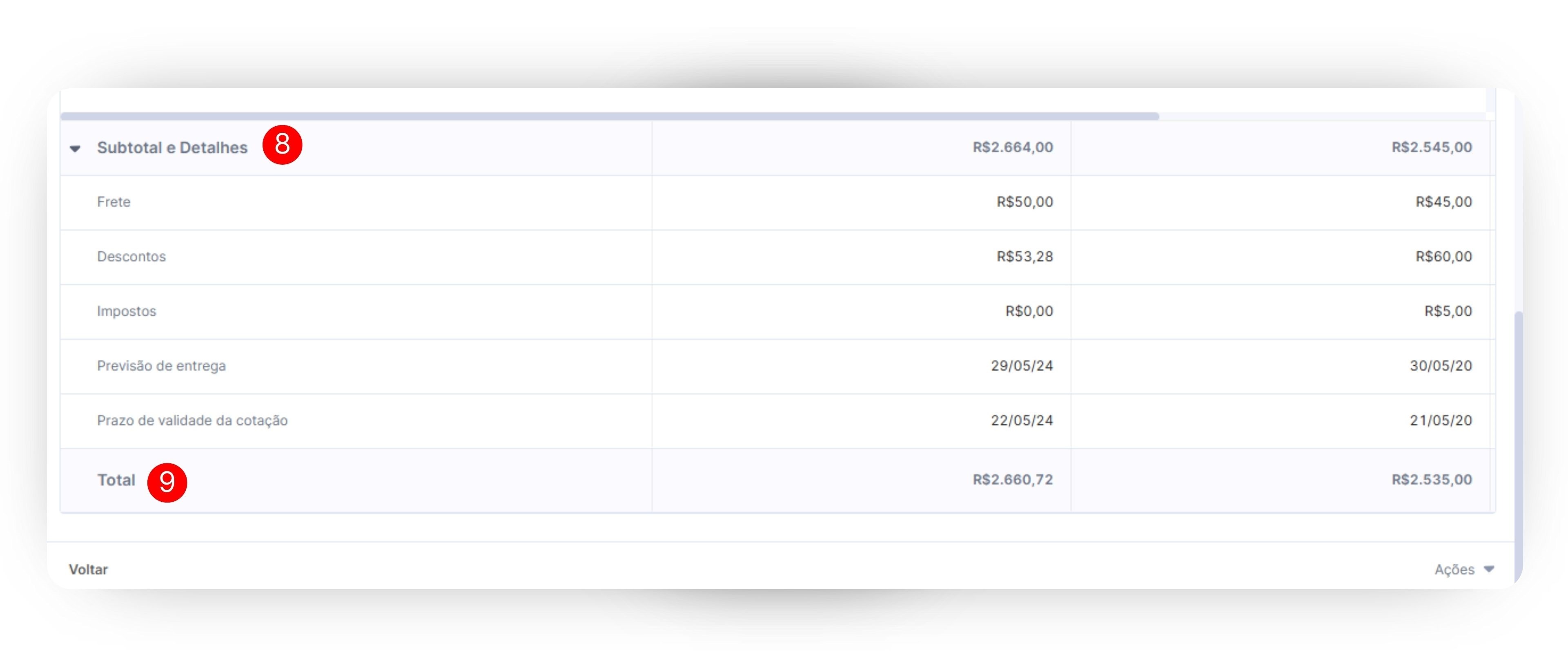
Task: Click the total value R$2.660,72
Action: tap(1012, 480)
